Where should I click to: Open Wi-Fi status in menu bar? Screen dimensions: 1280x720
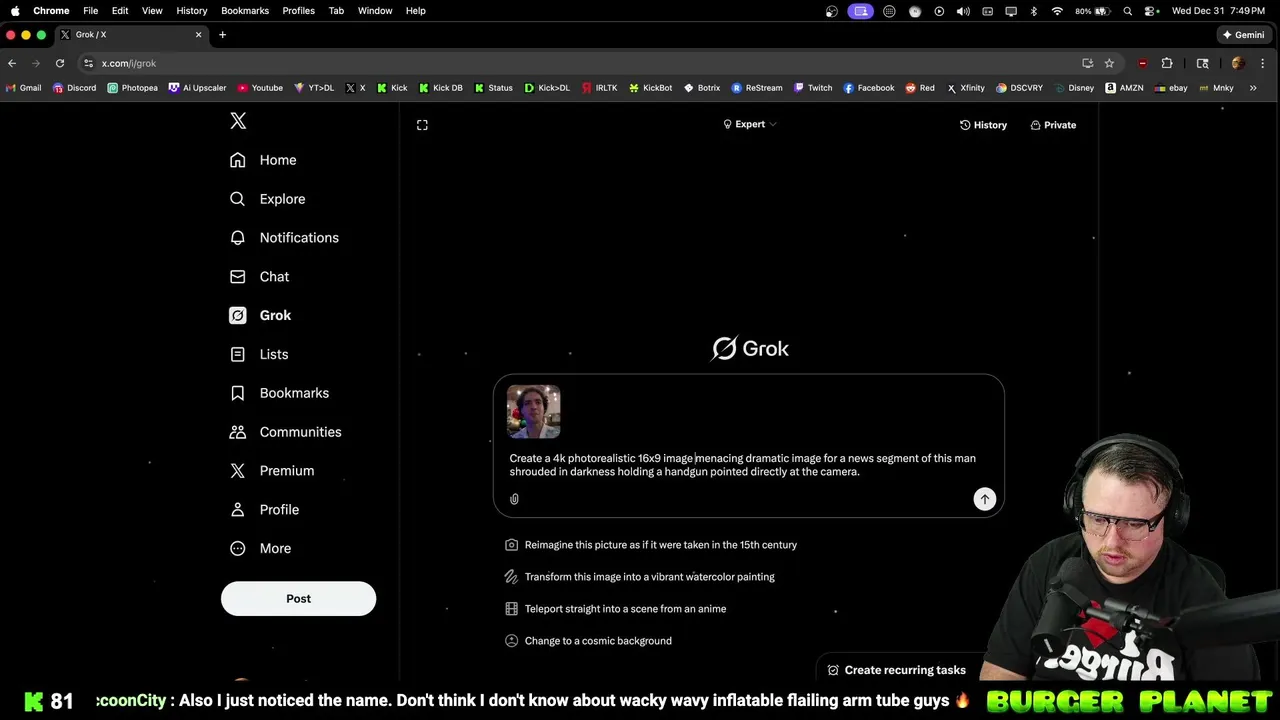(1057, 11)
